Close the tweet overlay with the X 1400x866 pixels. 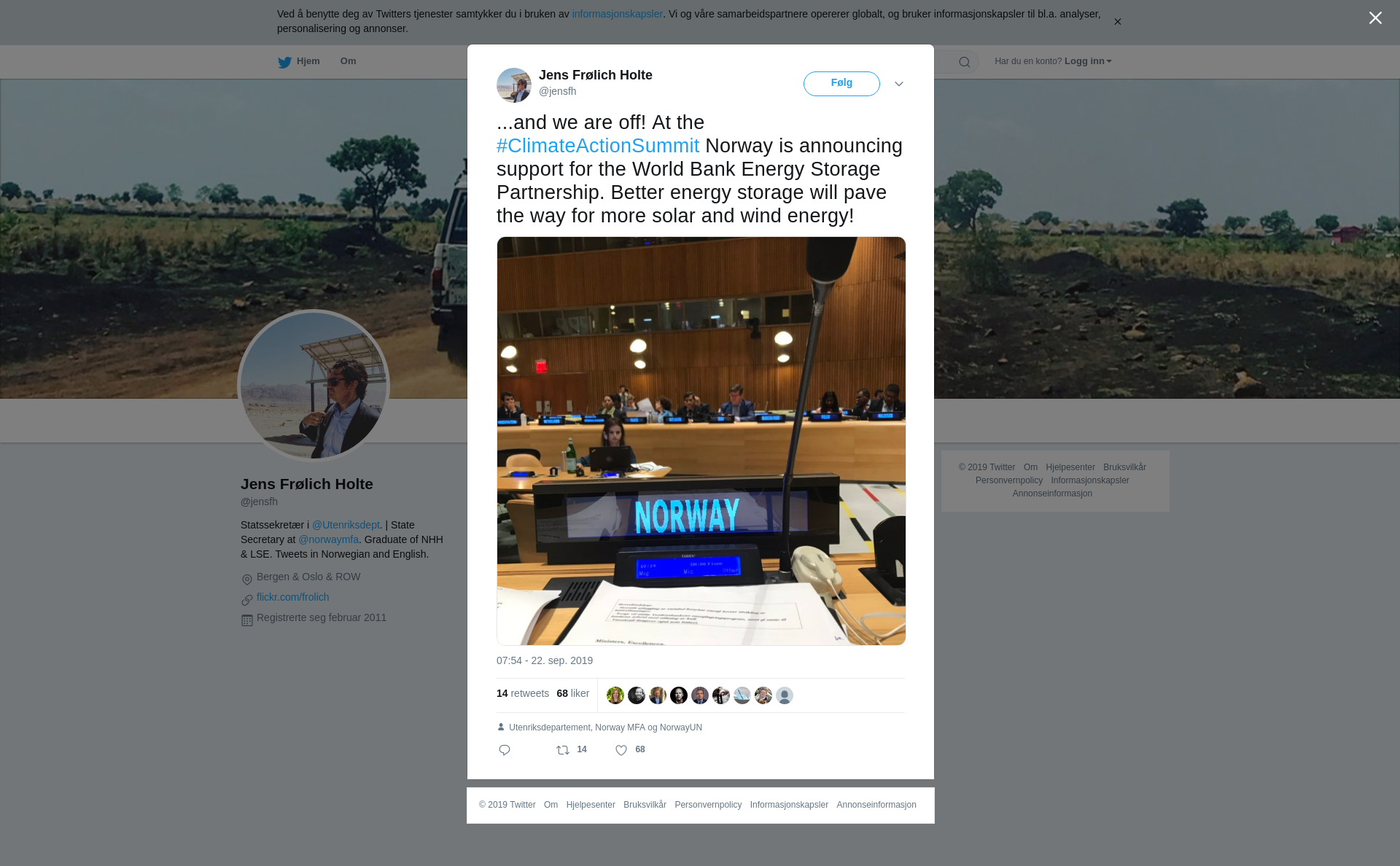tap(1375, 18)
